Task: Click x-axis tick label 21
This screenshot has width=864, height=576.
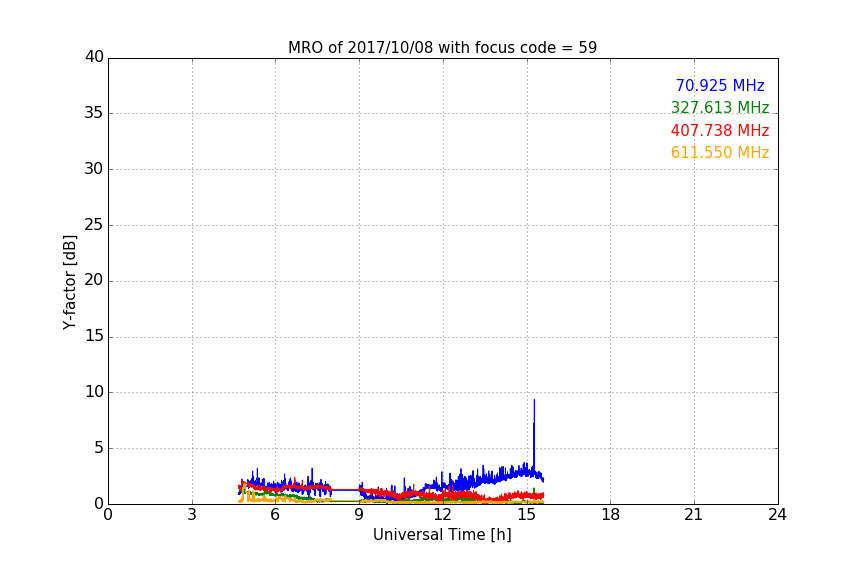Action: coord(694,515)
